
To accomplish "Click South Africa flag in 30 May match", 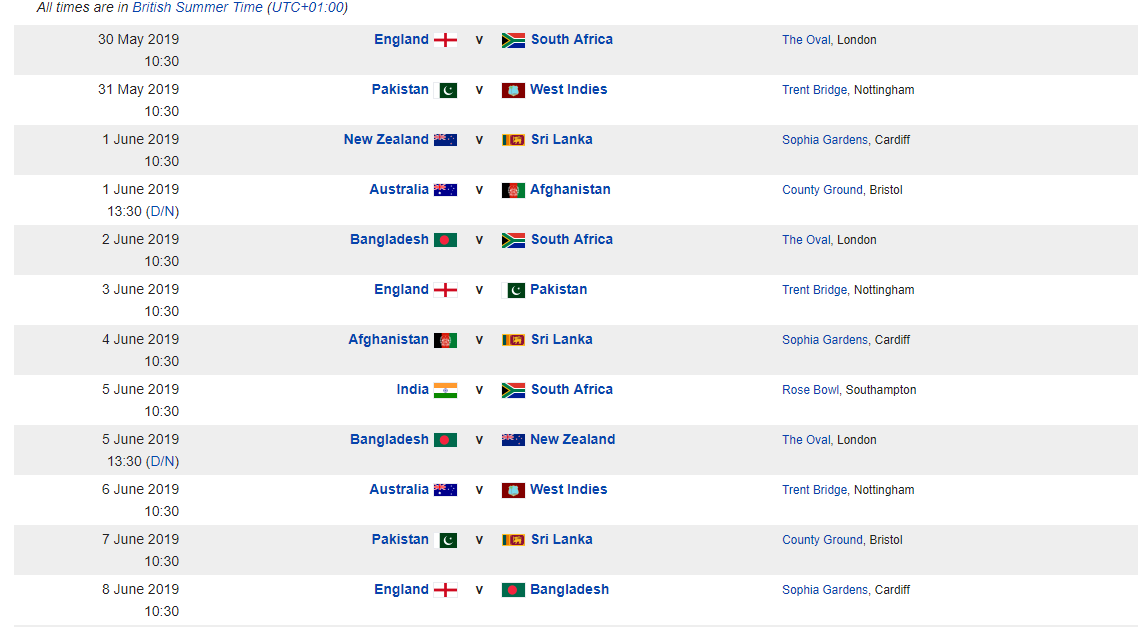I will (x=514, y=40).
